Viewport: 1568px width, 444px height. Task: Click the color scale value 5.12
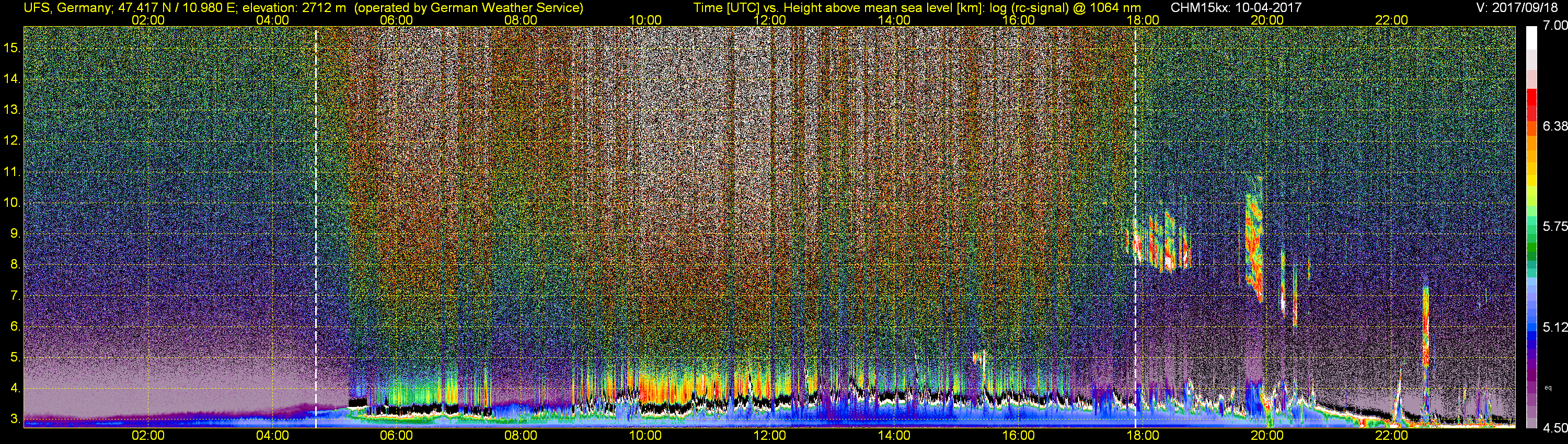click(1555, 327)
